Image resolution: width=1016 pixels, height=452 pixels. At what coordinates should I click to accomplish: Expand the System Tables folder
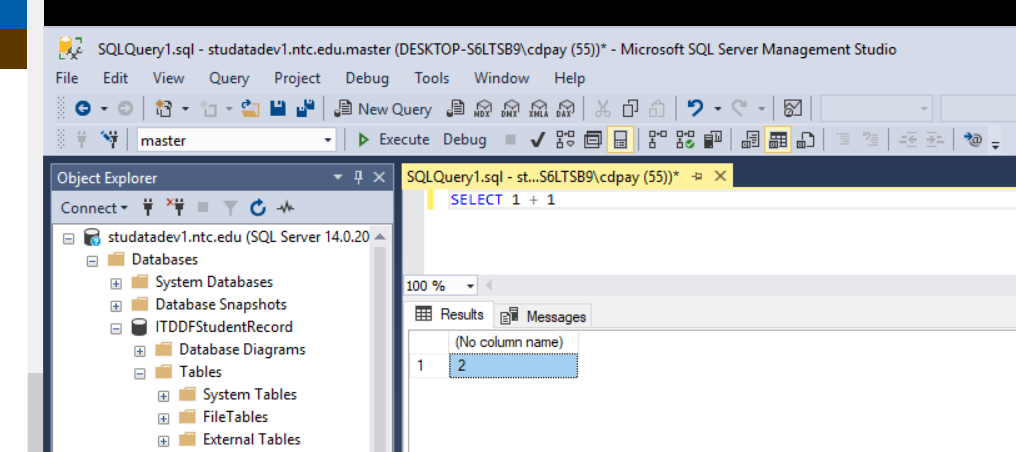pos(163,395)
